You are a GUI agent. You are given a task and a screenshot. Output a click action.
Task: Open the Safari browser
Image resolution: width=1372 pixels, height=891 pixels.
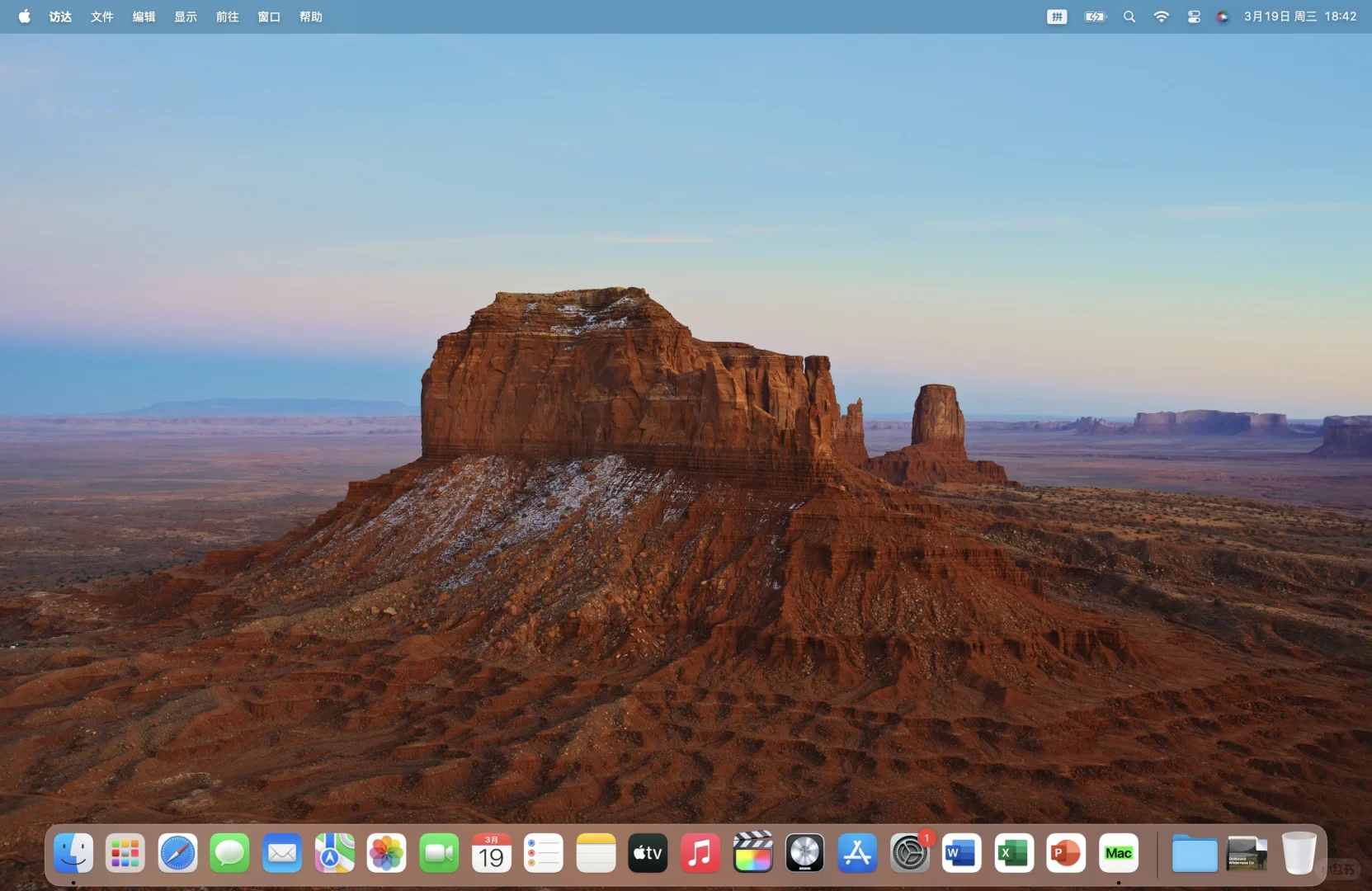coord(177,853)
